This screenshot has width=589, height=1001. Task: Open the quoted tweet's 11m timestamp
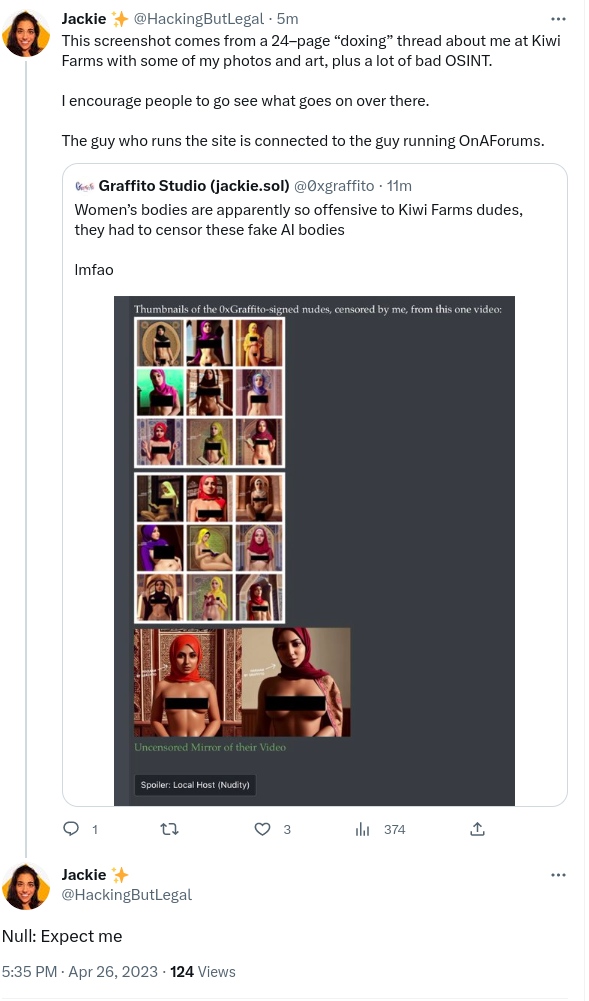(x=399, y=186)
